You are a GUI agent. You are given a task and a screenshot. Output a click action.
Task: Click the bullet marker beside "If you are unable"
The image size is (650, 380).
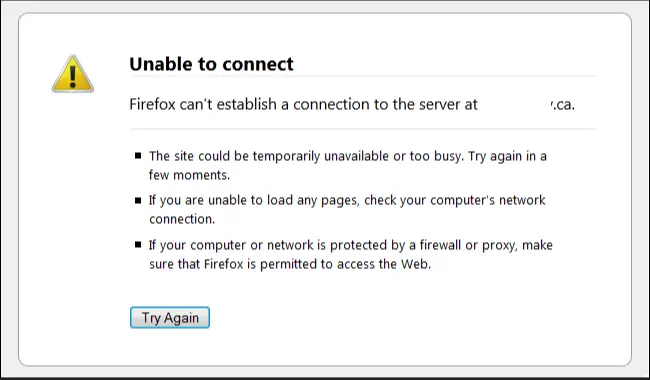(x=138, y=200)
